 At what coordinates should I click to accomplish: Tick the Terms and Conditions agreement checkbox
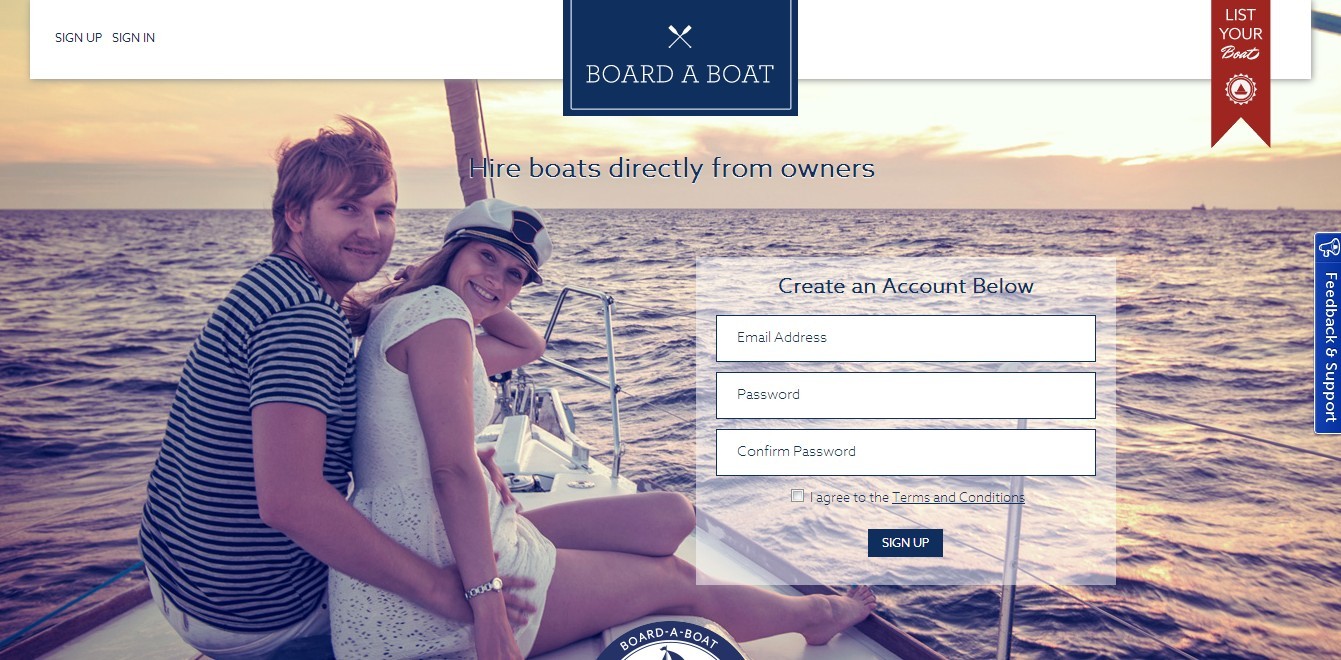797,496
